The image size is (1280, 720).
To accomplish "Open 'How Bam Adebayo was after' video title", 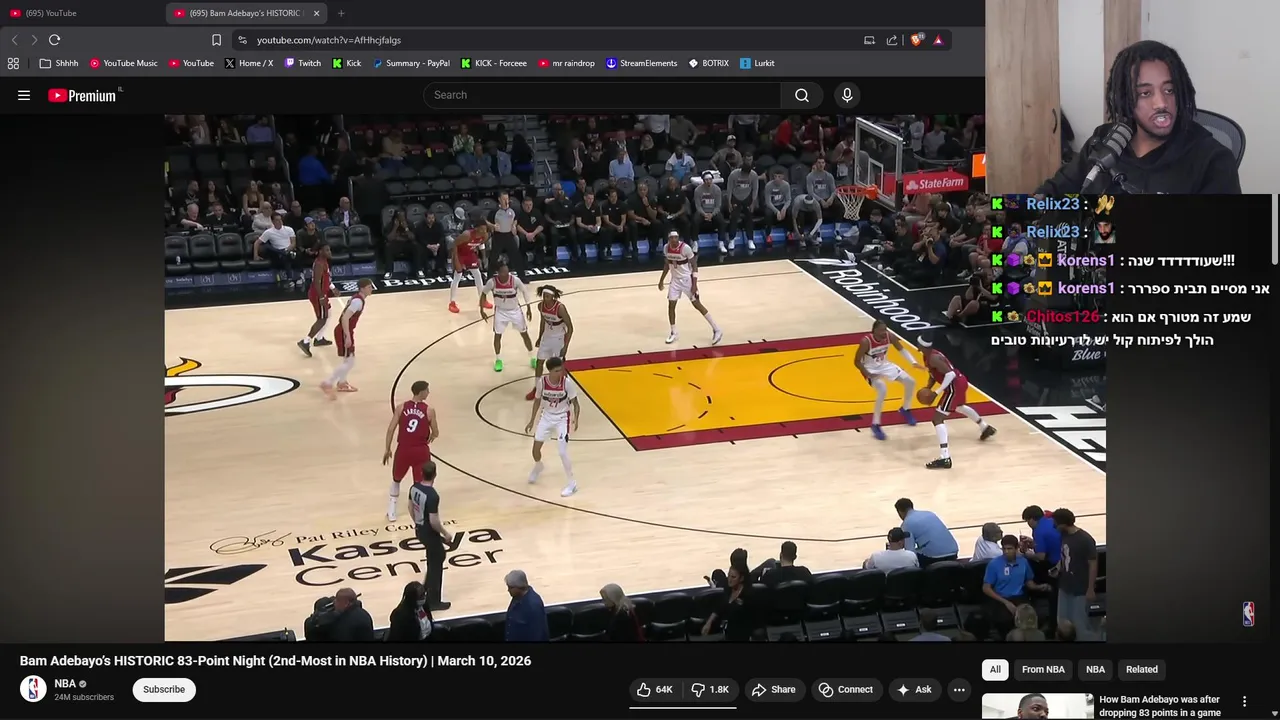I will [1160, 706].
